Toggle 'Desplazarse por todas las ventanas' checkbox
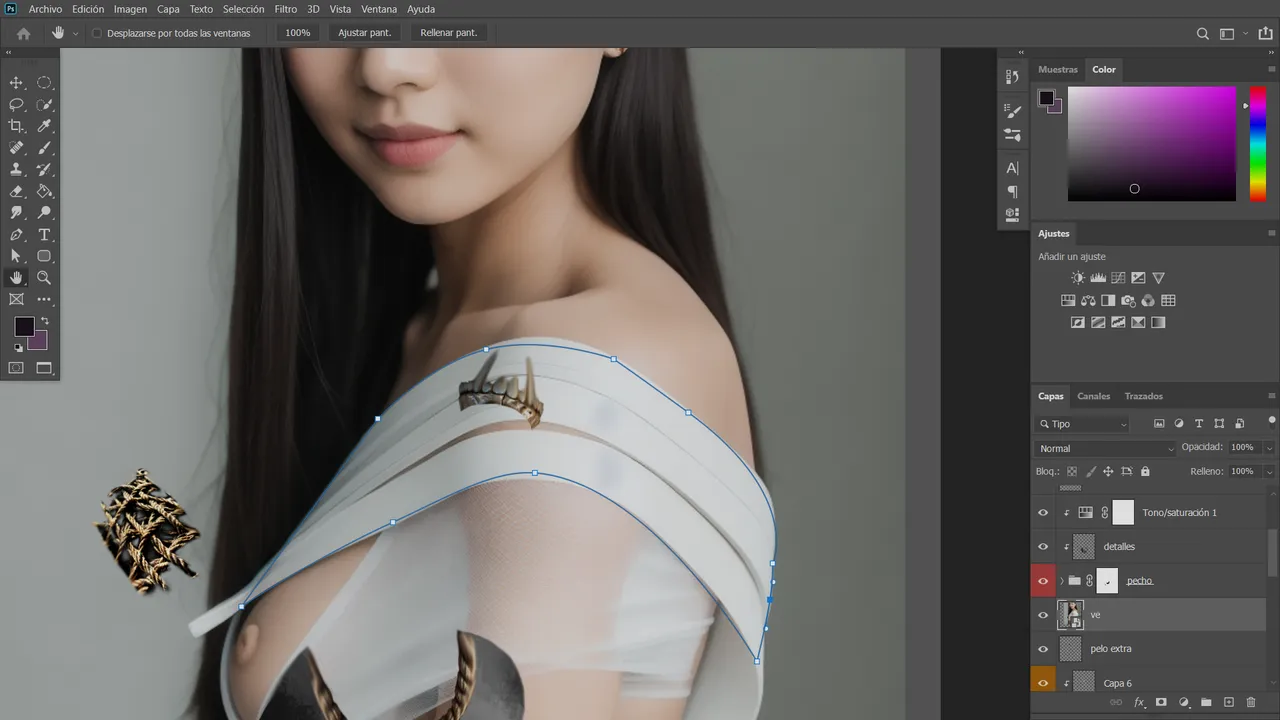This screenshot has width=1280, height=720. pyautogui.click(x=97, y=33)
